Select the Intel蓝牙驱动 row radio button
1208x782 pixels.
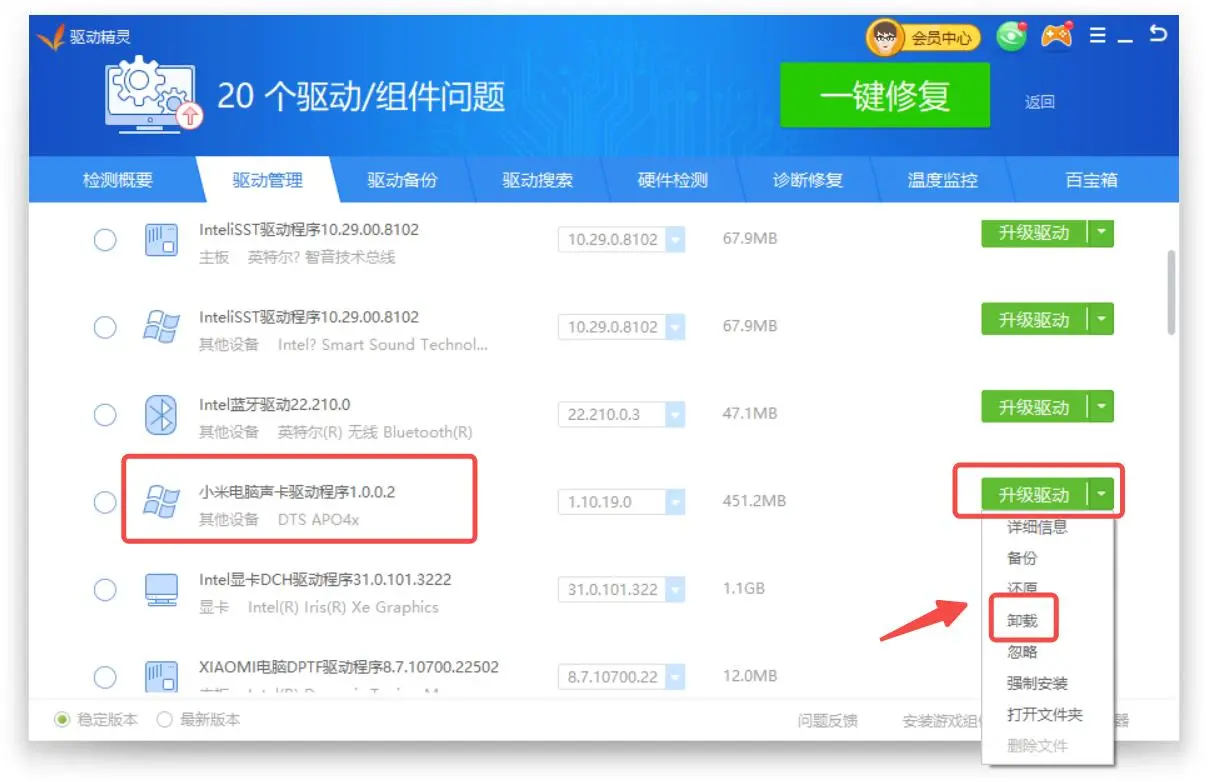[x=105, y=415]
